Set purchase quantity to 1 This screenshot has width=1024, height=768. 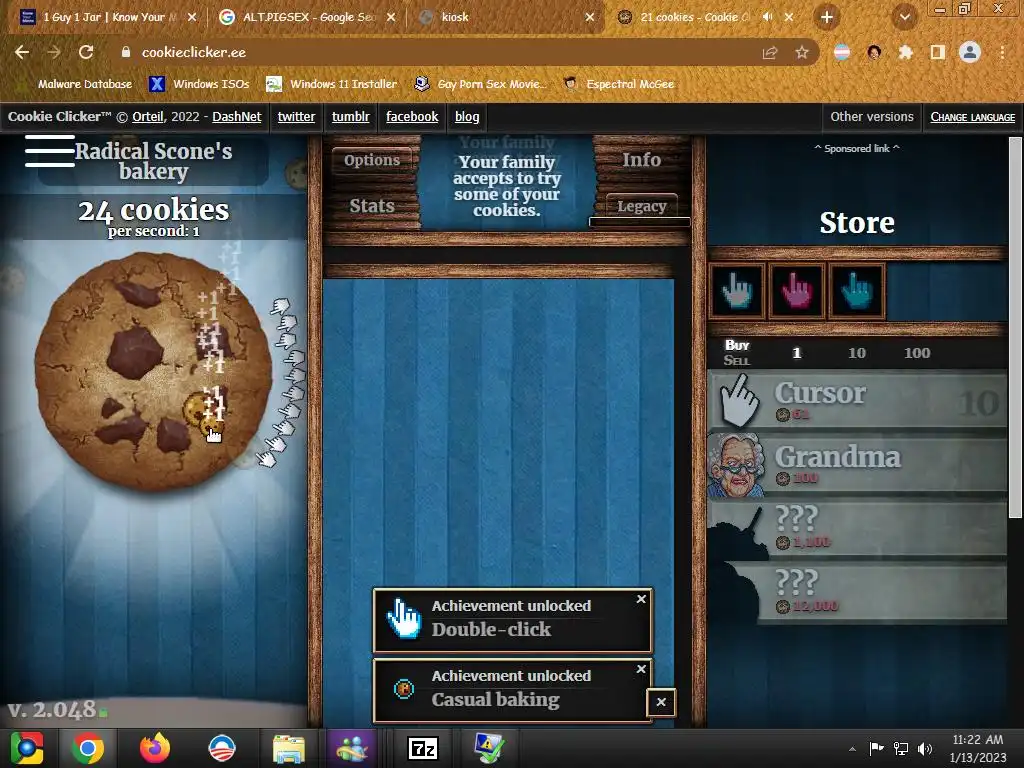pos(796,353)
